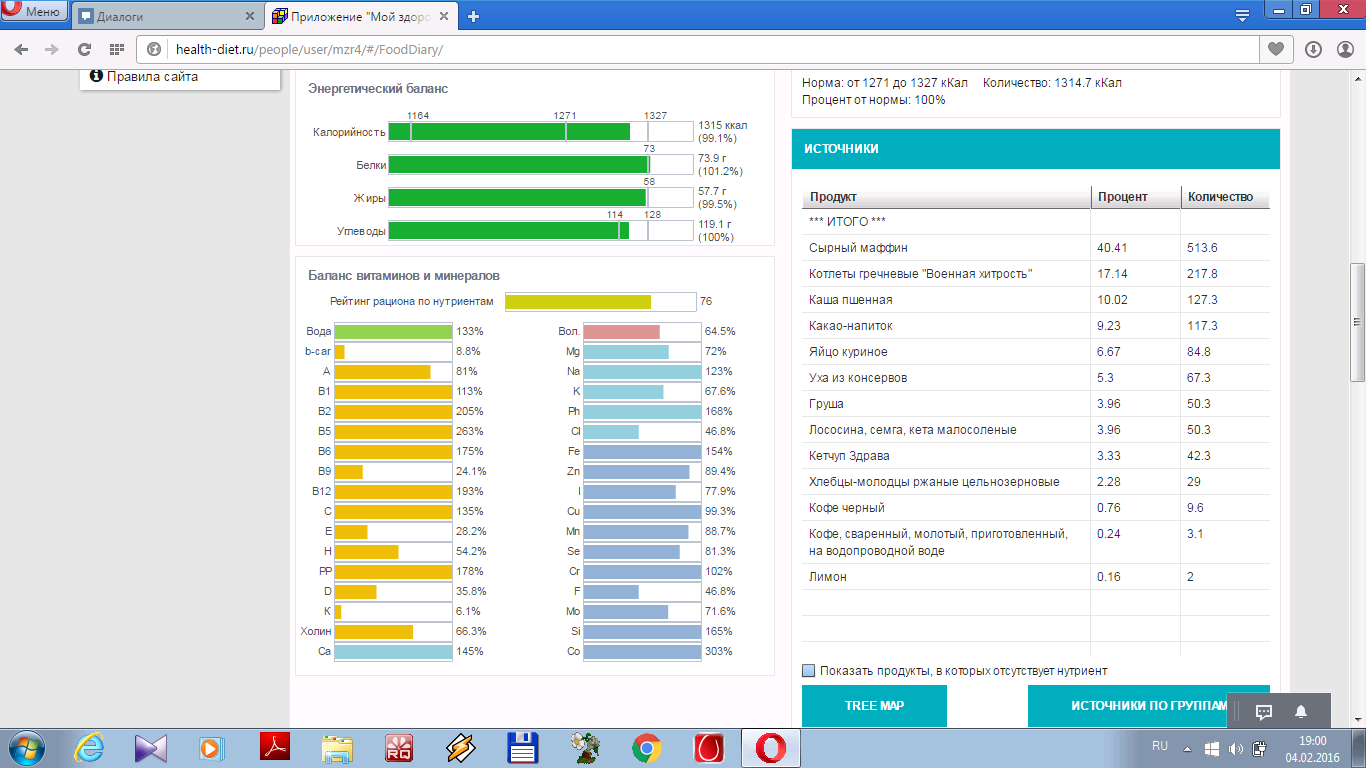1366x768 pixels.
Task: Click the address bar URL field
Action: coord(700,49)
